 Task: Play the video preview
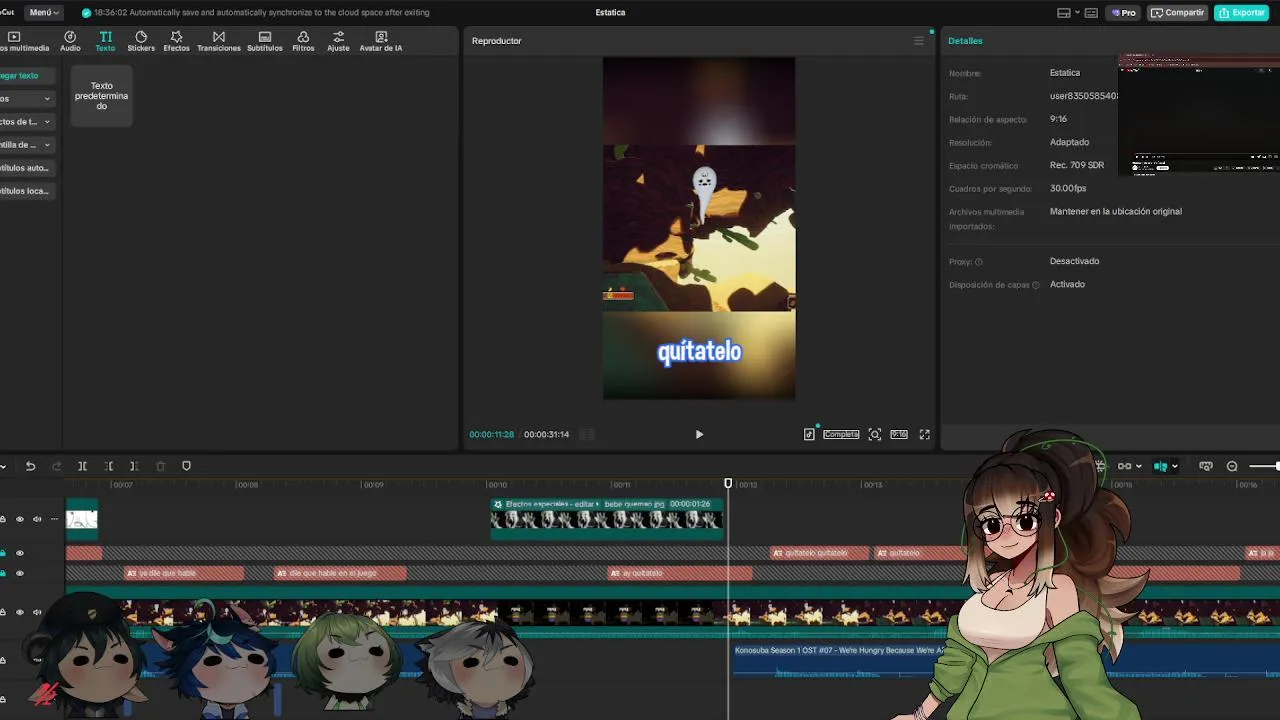[699, 434]
